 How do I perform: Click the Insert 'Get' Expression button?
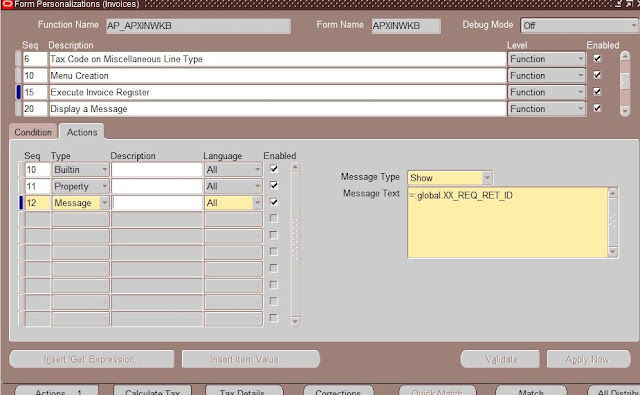click(92, 359)
